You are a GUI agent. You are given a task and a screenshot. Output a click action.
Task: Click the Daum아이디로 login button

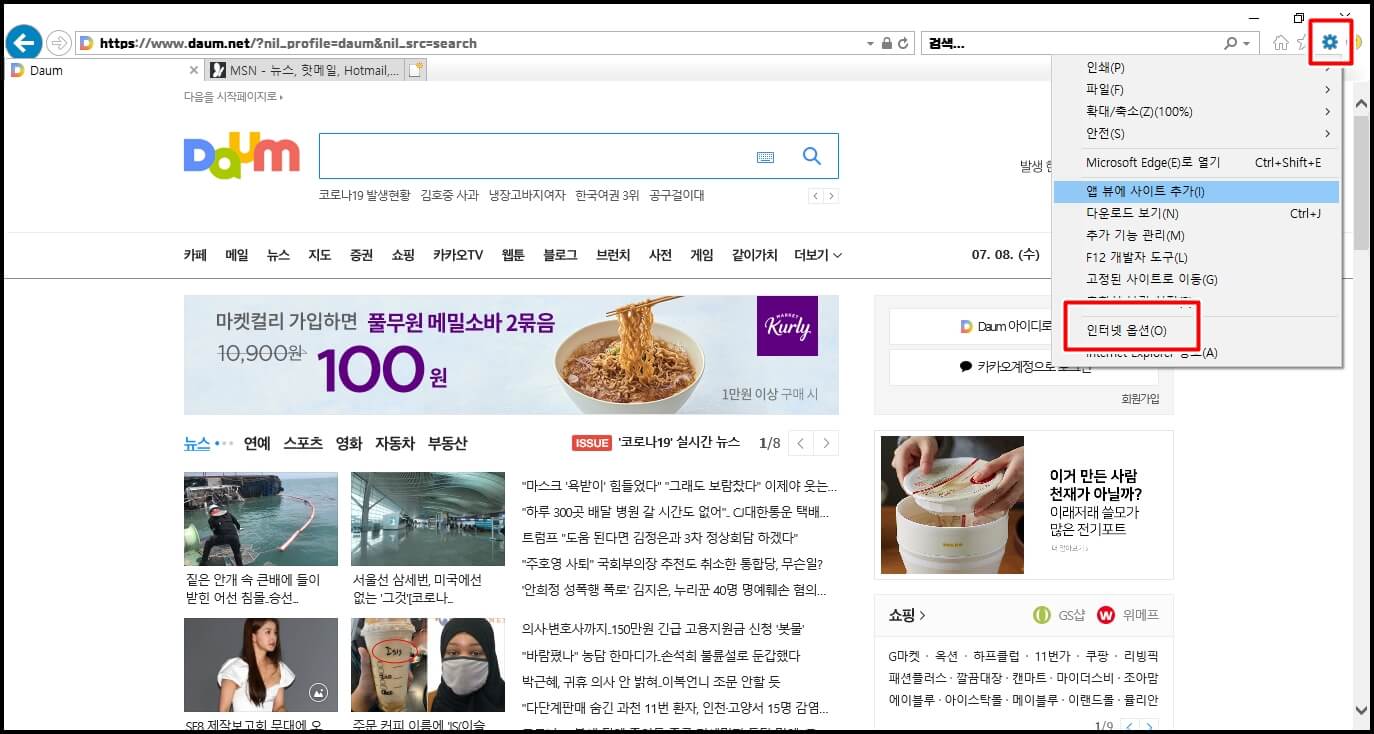pyautogui.click(x=1023, y=327)
